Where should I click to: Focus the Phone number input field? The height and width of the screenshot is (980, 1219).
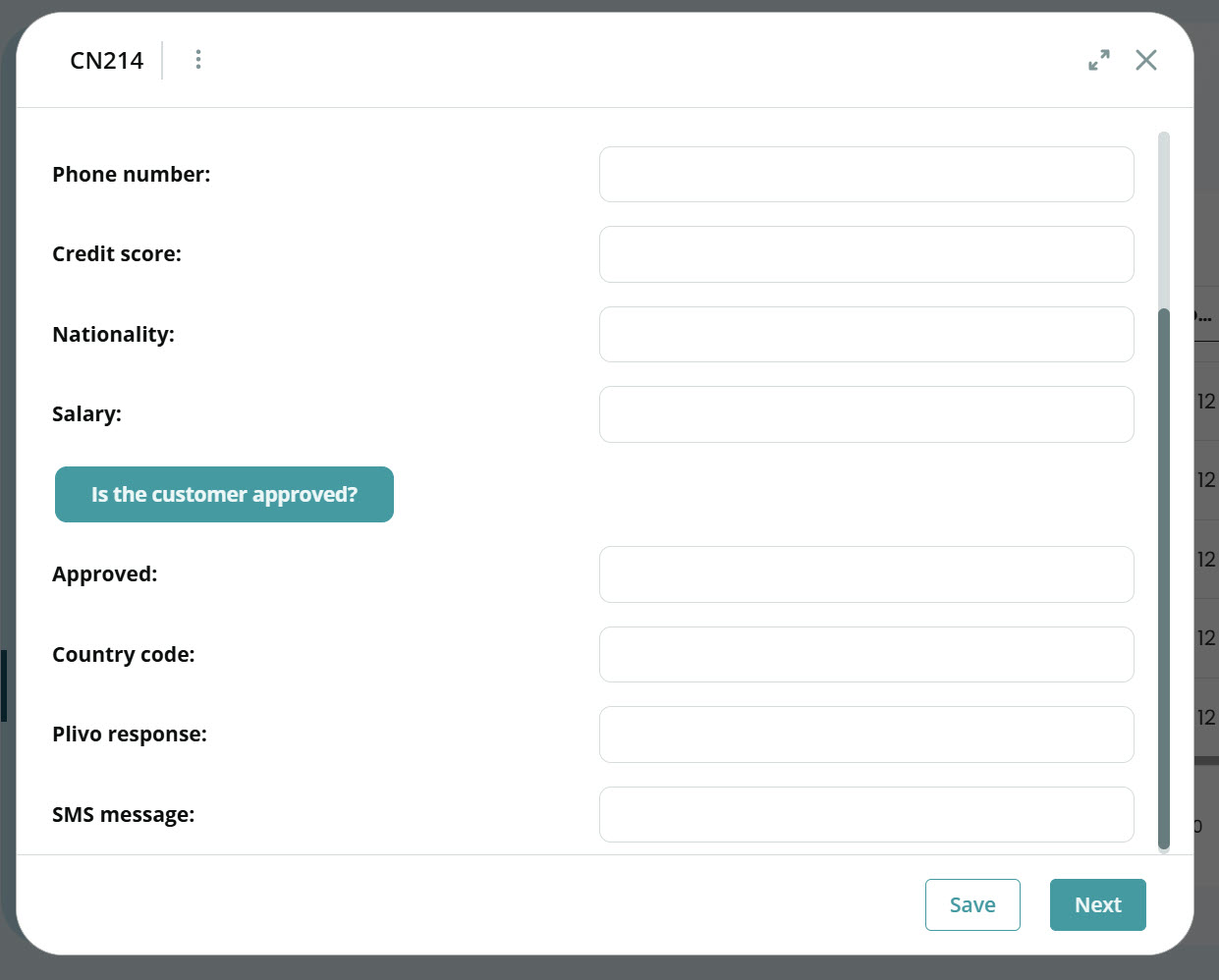coord(866,174)
